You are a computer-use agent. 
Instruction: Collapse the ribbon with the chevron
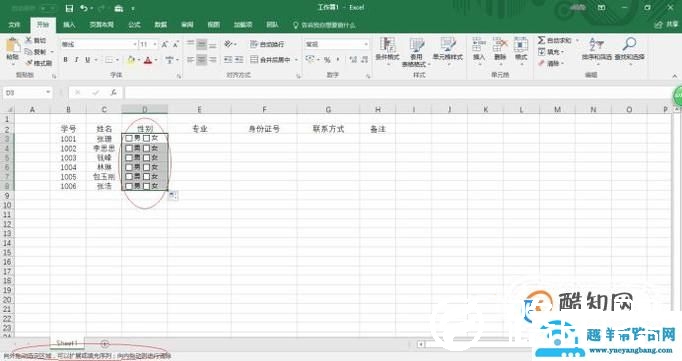pyautogui.click(x=674, y=76)
